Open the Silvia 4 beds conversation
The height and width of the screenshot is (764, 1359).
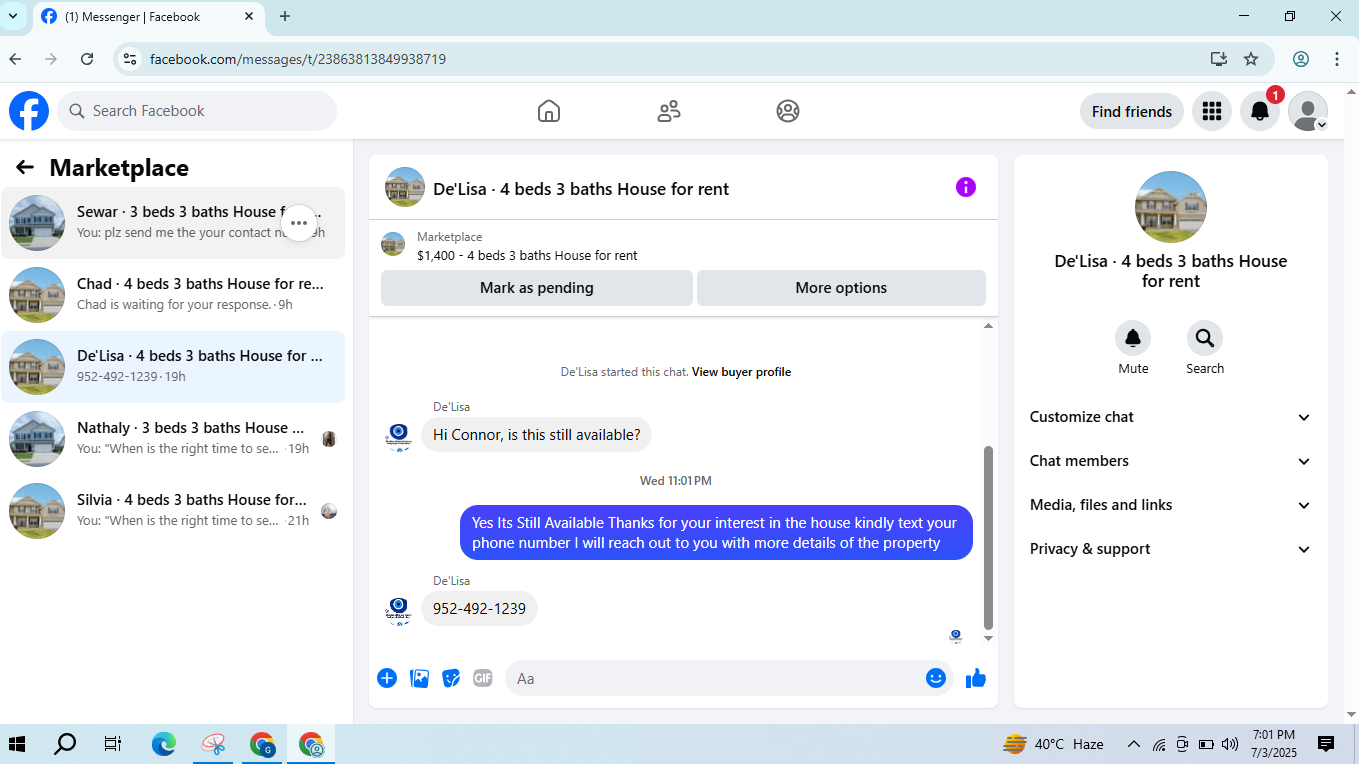click(173, 511)
